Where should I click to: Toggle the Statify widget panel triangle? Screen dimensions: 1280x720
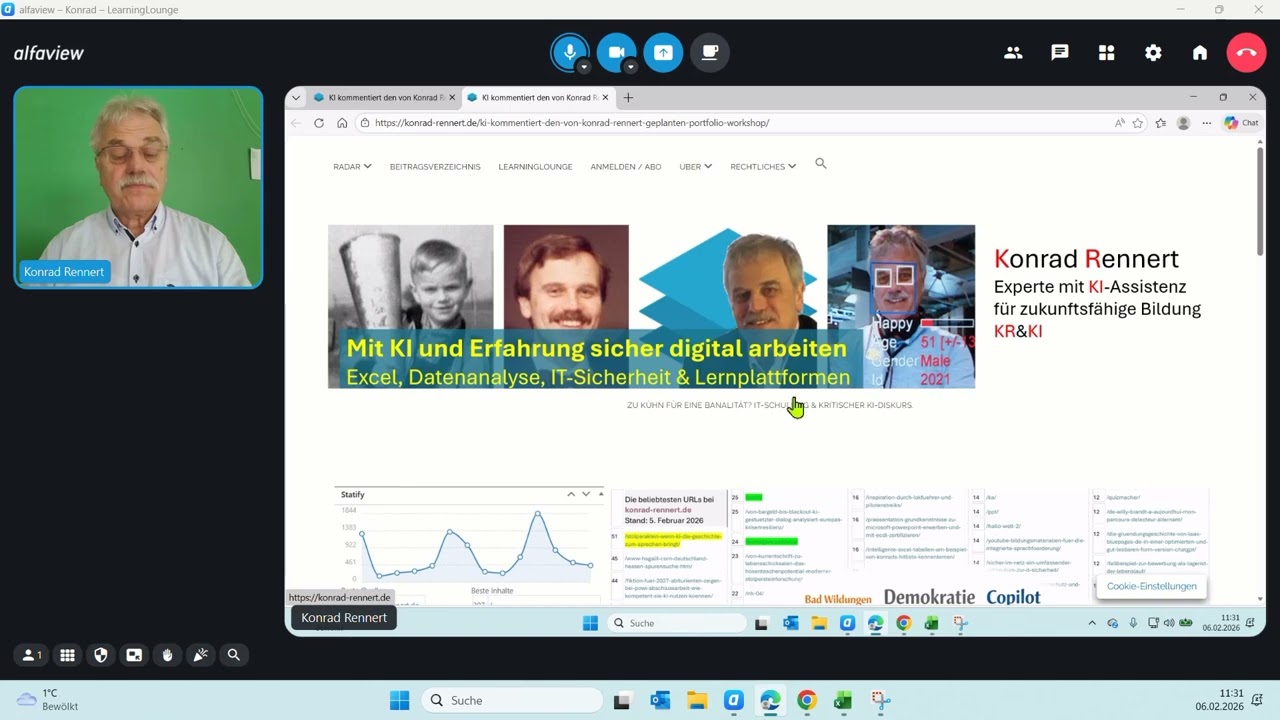pos(599,494)
